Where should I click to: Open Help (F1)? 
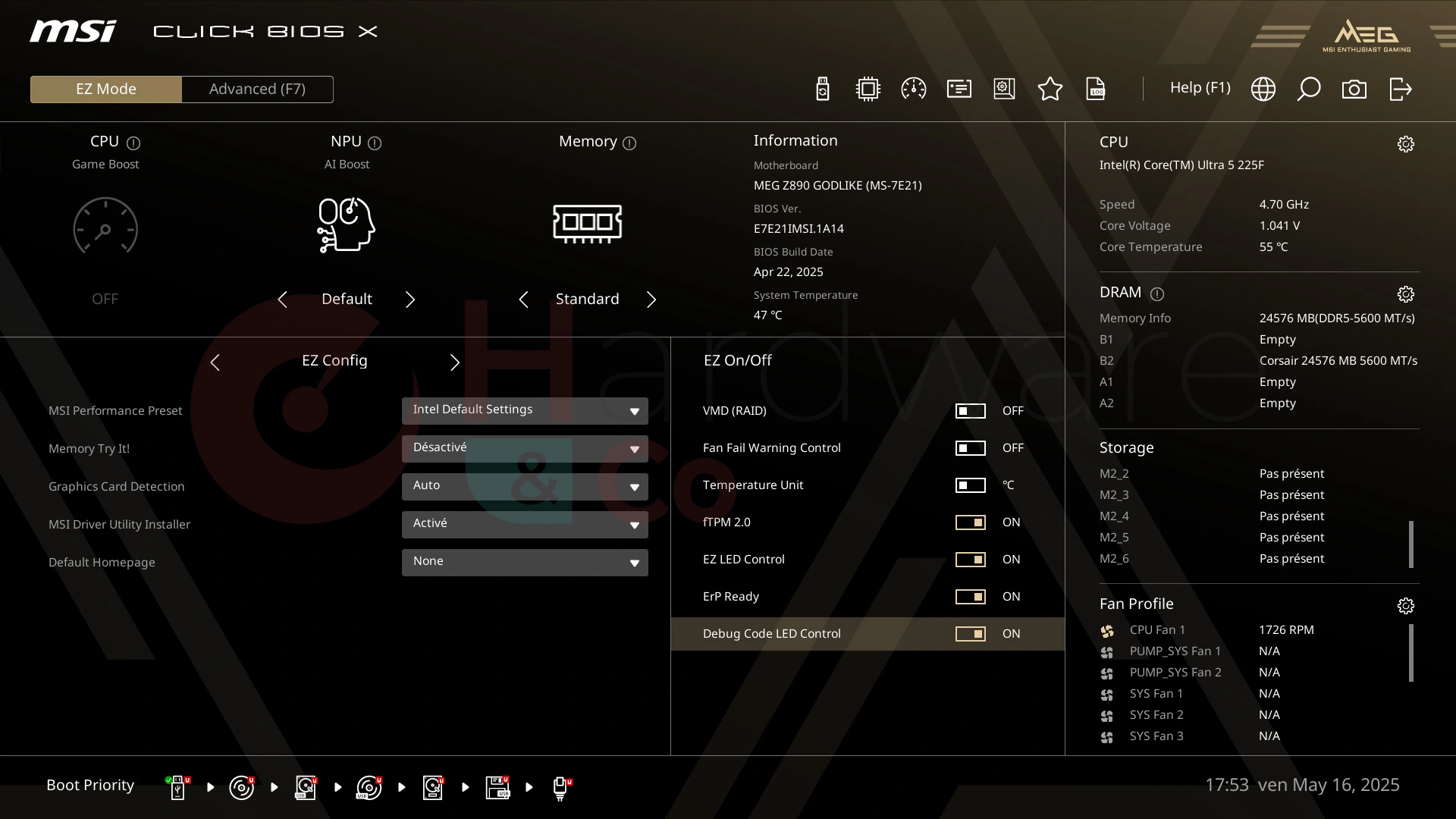(1200, 88)
